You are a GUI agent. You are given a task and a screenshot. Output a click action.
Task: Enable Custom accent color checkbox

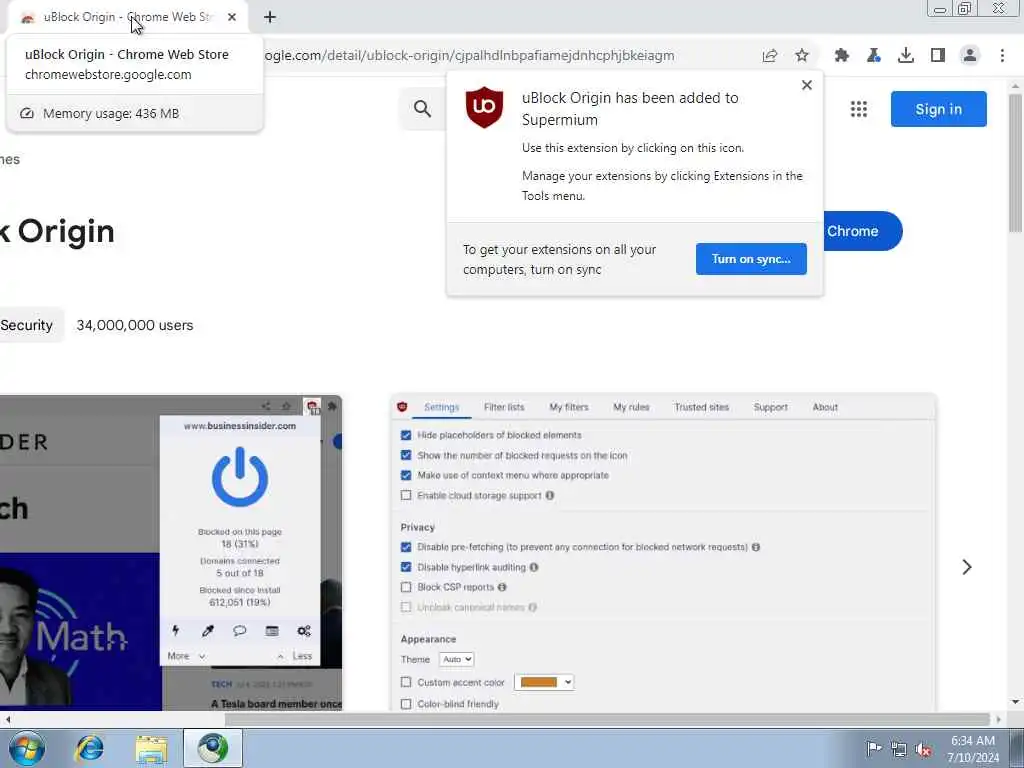tap(406, 682)
